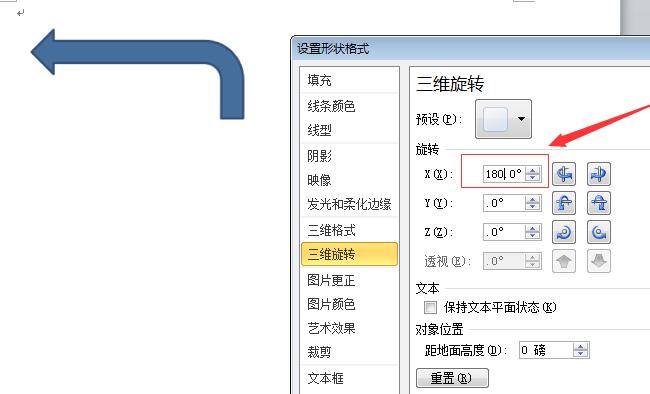
Task: Select 填充 category in sidebar
Action: (x=349, y=80)
